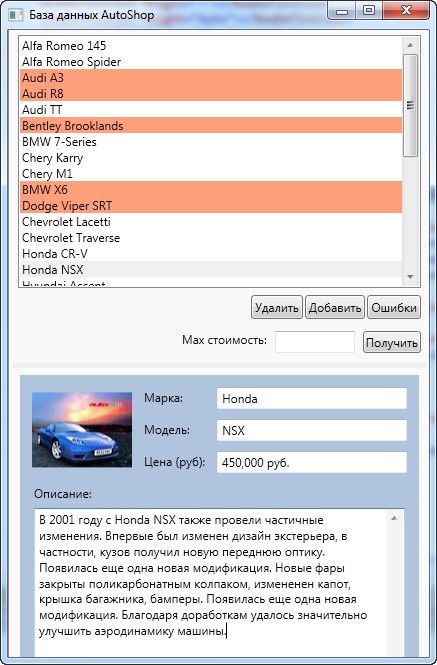Click the car list scrollbar thumb
The image size is (437, 665).
410,106
